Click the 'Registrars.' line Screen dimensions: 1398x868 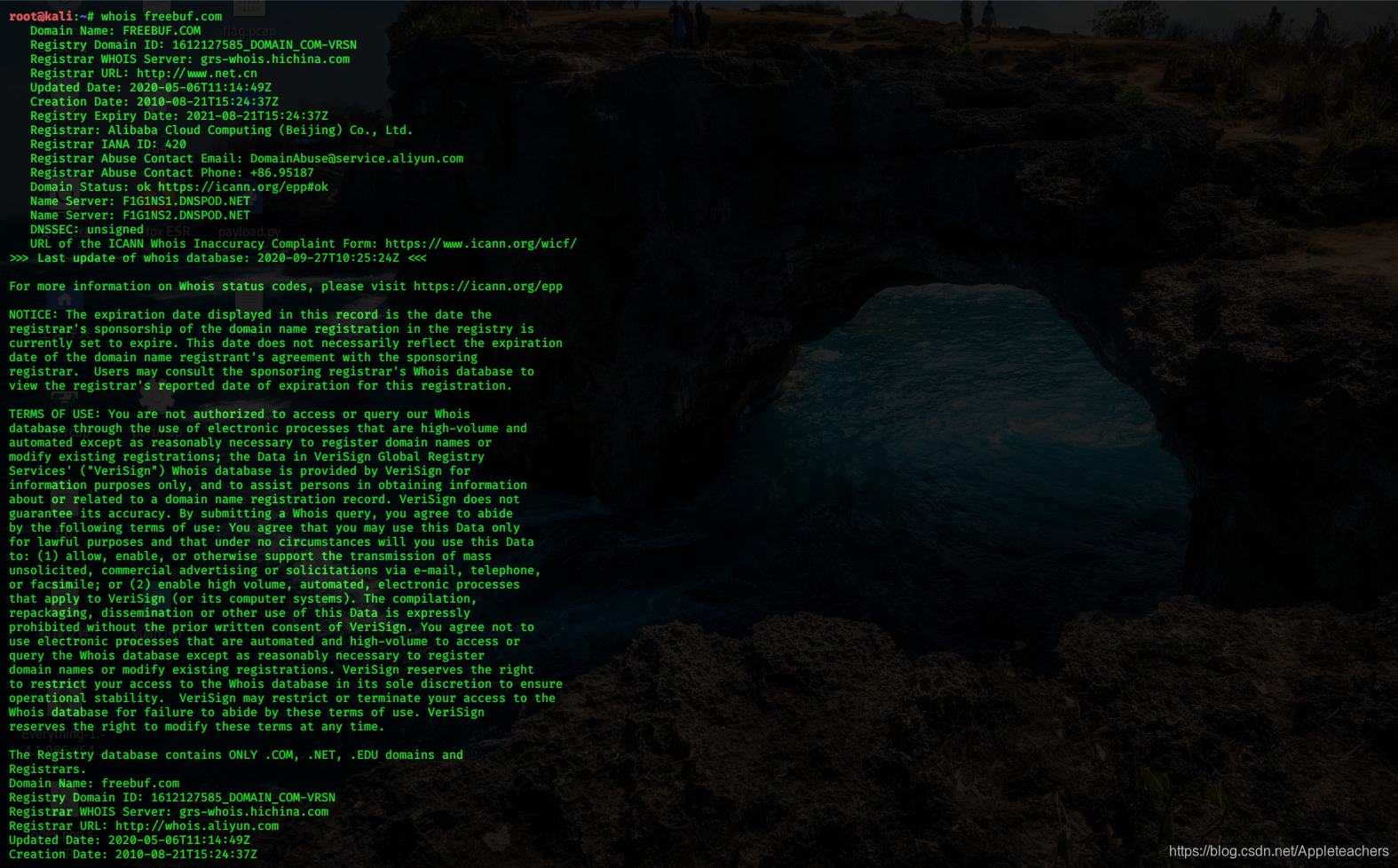coord(48,769)
